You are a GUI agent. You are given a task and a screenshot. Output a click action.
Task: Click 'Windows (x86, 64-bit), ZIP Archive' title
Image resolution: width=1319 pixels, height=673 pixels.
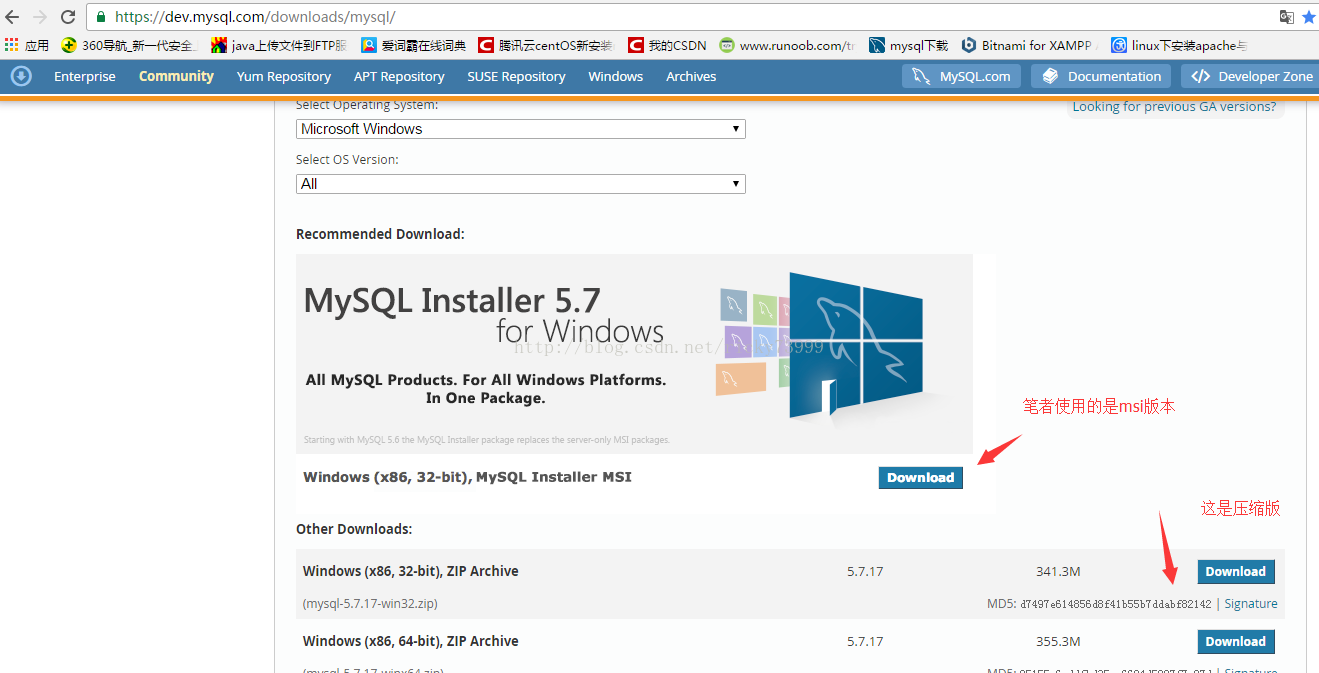tap(411, 641)
